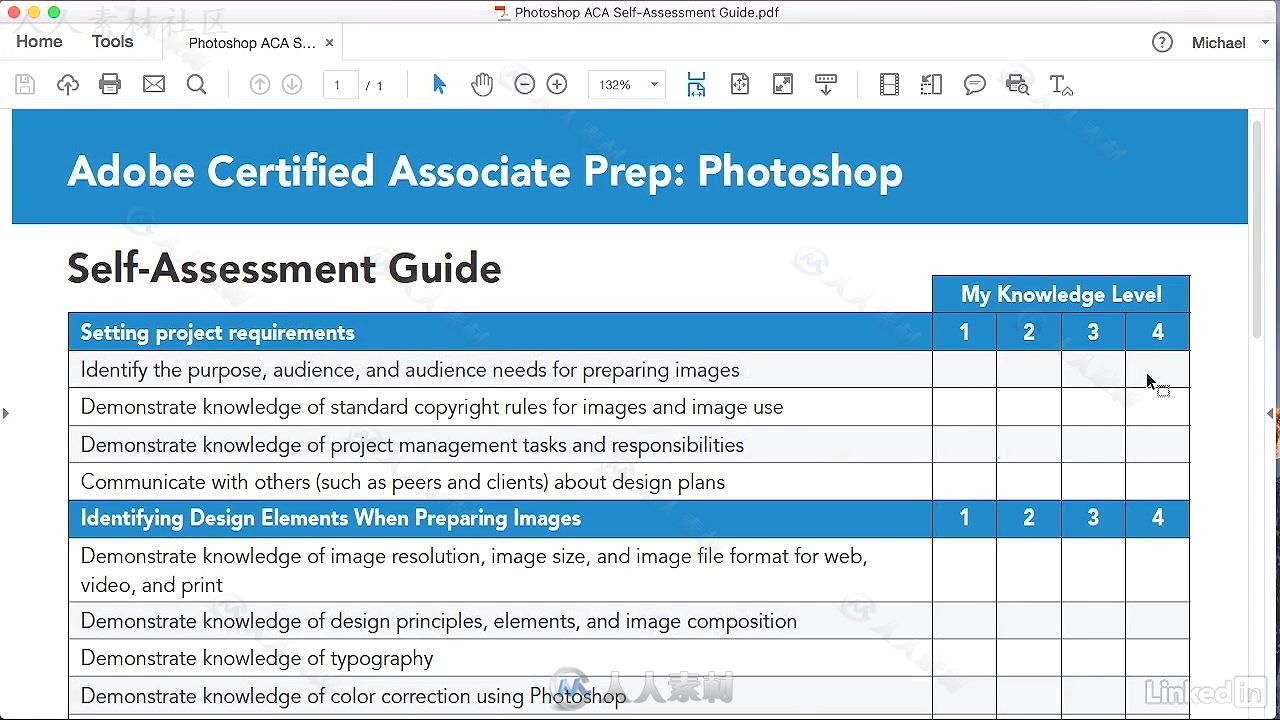Click the project management tasks row text
Screen dimensions: 1280x720
point(412,445)
